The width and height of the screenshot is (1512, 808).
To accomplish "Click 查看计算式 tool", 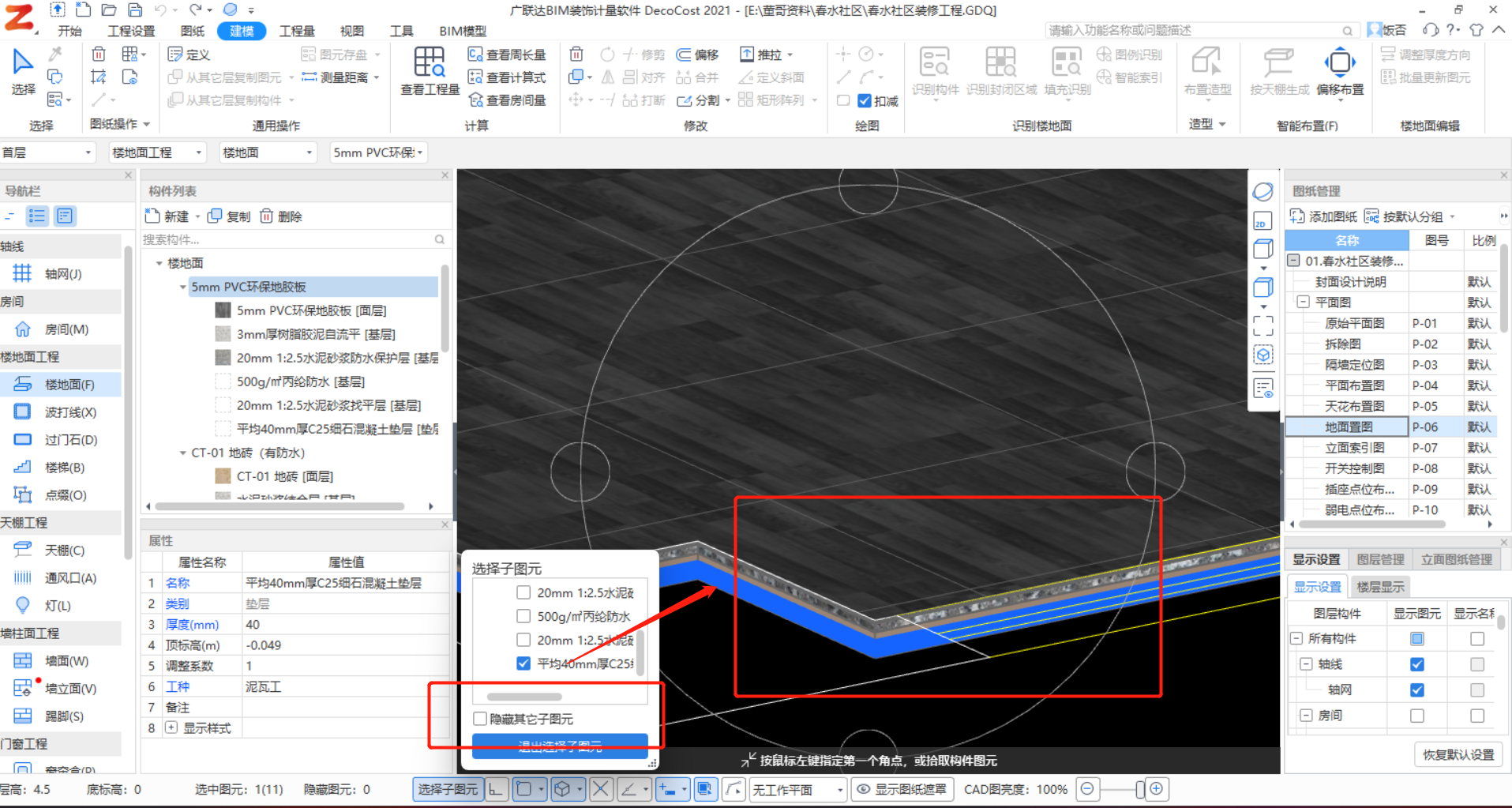I will (x=507, y=77).
